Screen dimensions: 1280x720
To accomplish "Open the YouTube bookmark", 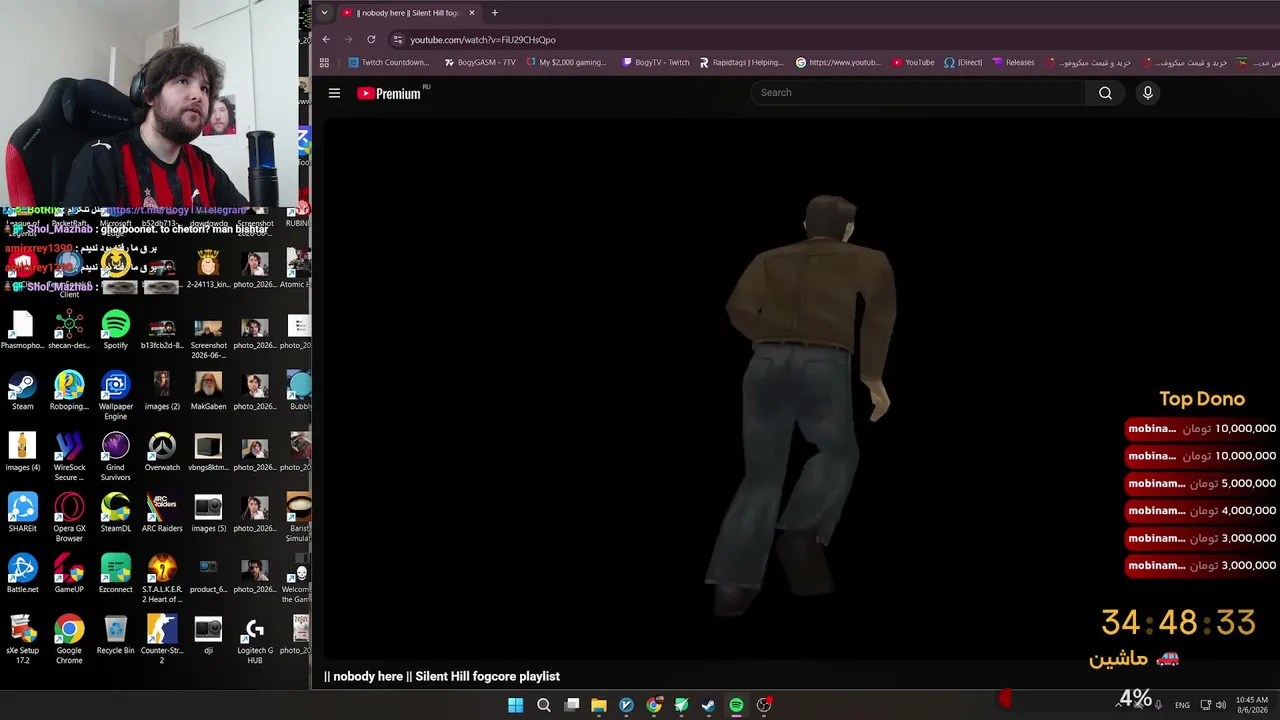I will tap(912, 62).
